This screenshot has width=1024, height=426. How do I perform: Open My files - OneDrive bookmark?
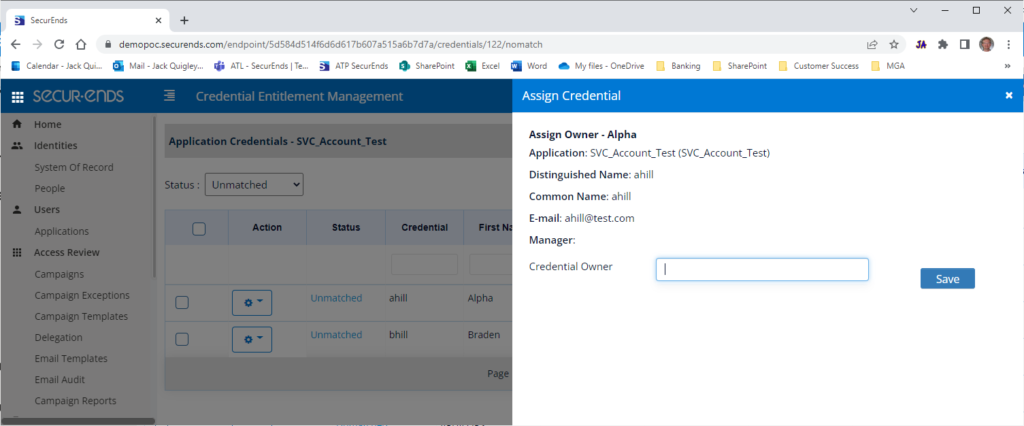[601, 65]
